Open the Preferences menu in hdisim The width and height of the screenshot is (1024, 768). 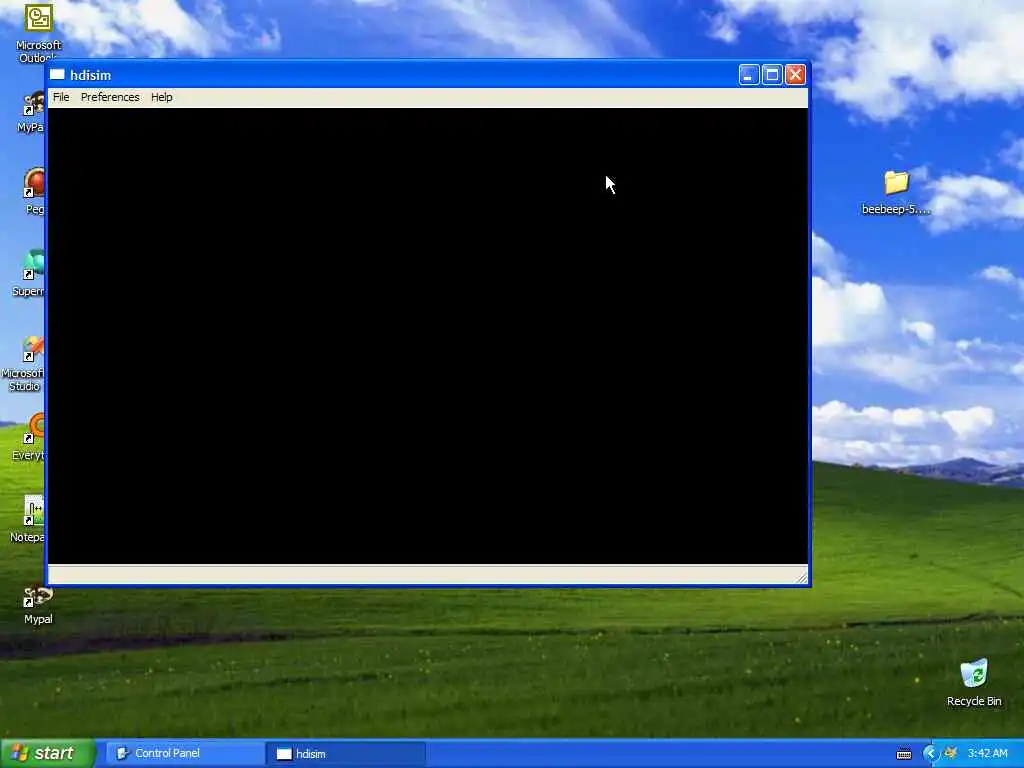[x=110, y=97]
